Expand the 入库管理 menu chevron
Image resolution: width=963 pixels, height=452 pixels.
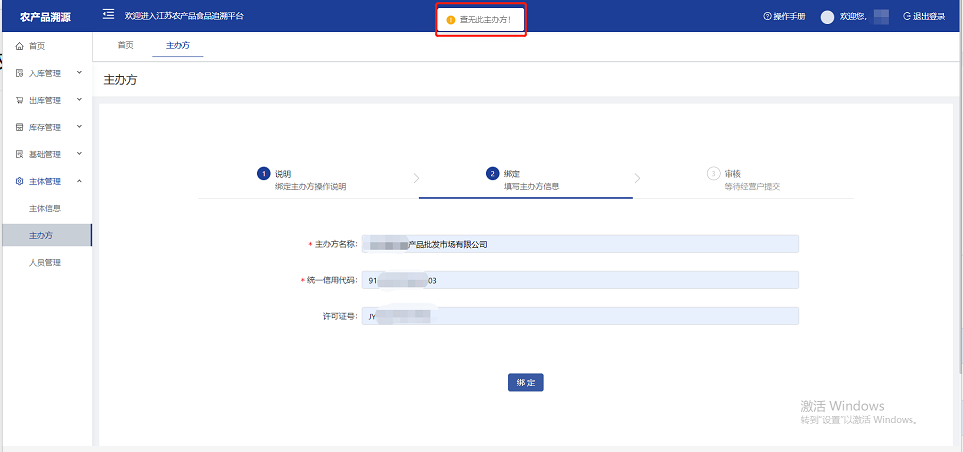(79, 72)
